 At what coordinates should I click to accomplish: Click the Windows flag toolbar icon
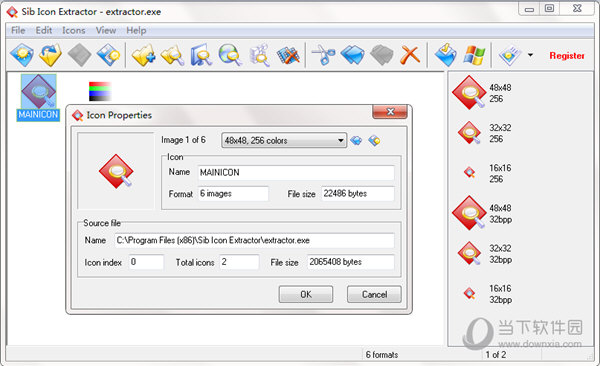click(x=474, y=55)
